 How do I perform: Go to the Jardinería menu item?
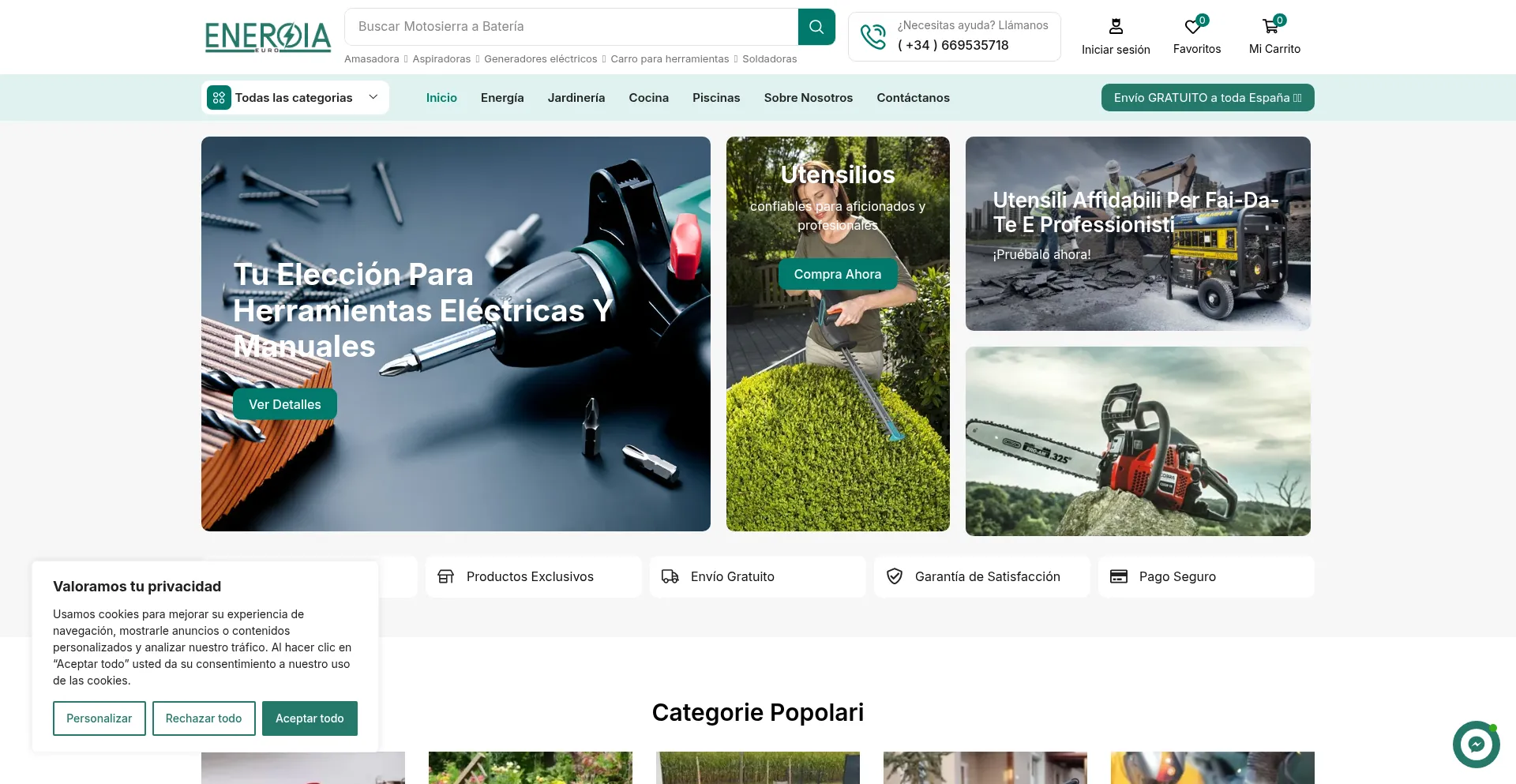(576, 98)
